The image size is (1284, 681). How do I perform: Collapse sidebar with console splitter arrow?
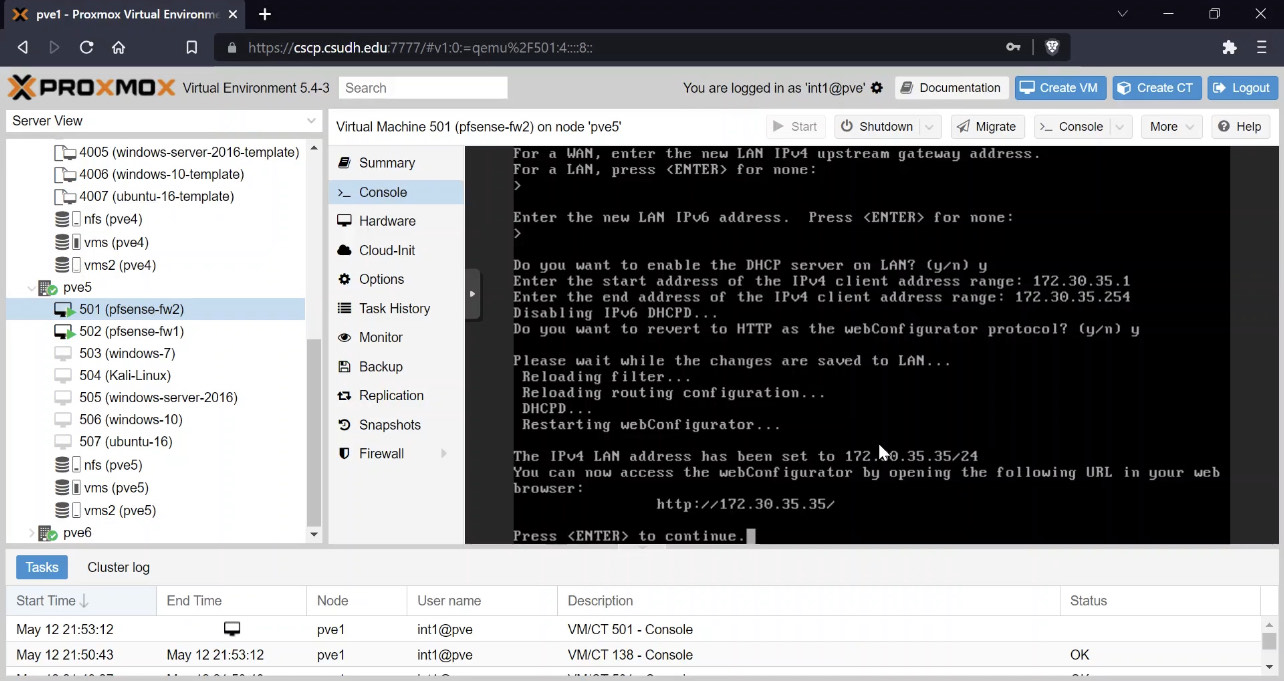(x=472, y=294)
